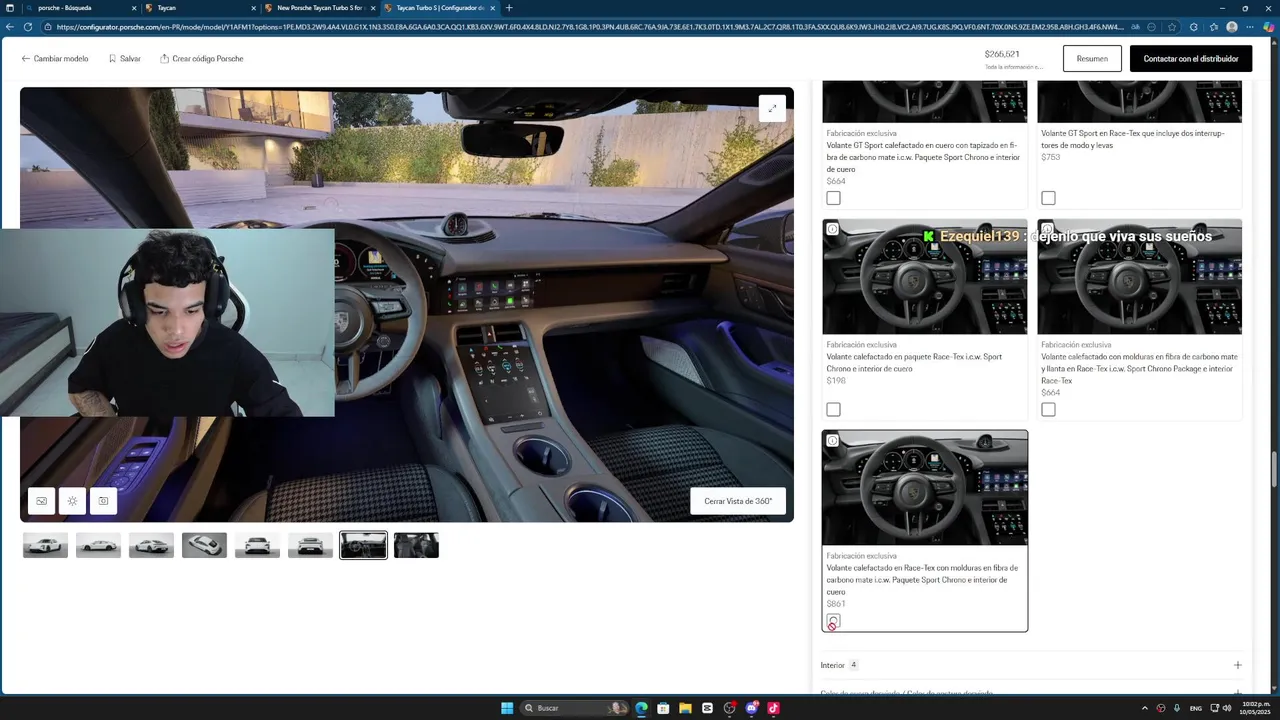Click the microphone icon in system tray

1177,708
